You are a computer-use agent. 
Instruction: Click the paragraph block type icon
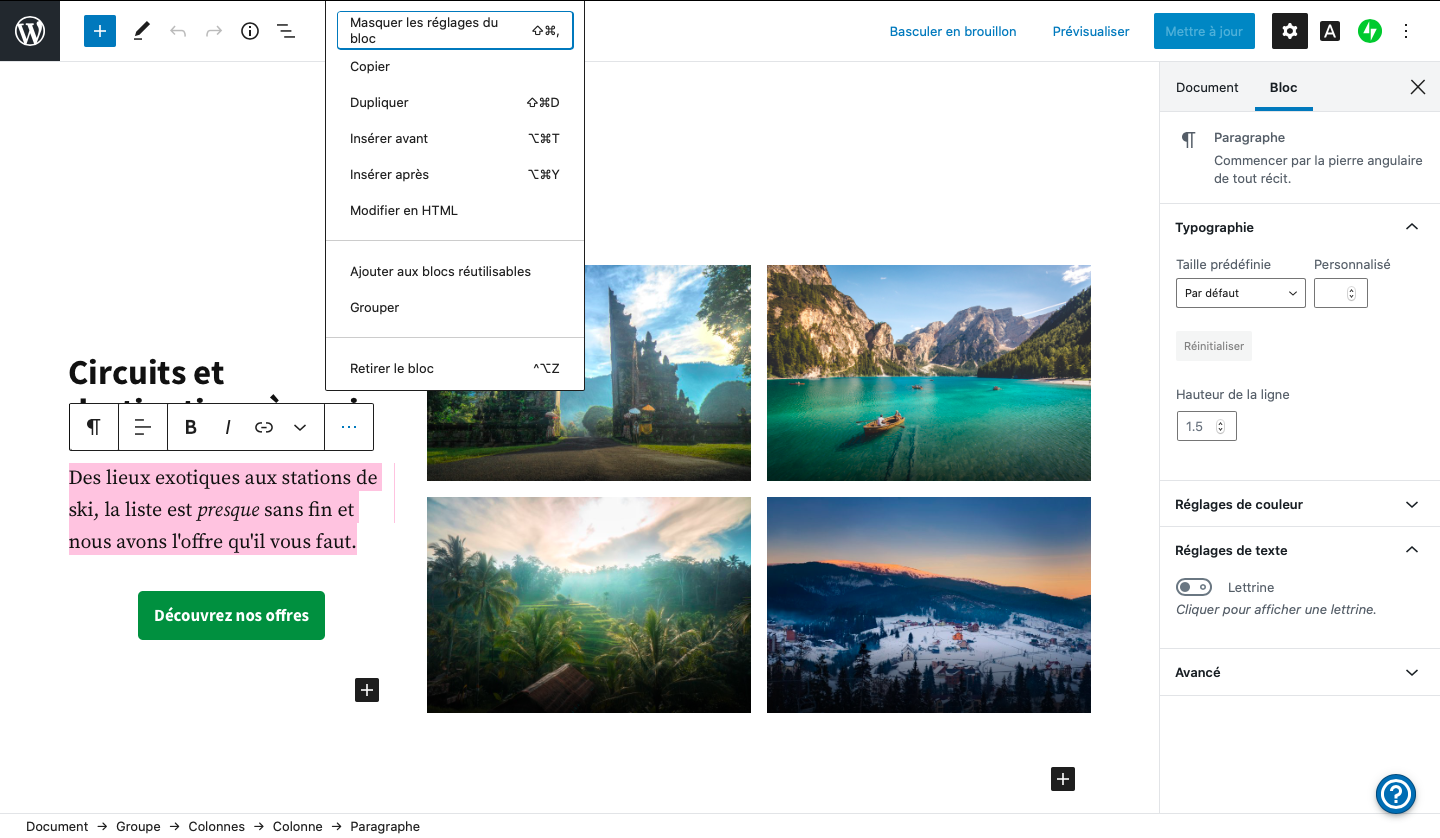(x=93, y=427)
